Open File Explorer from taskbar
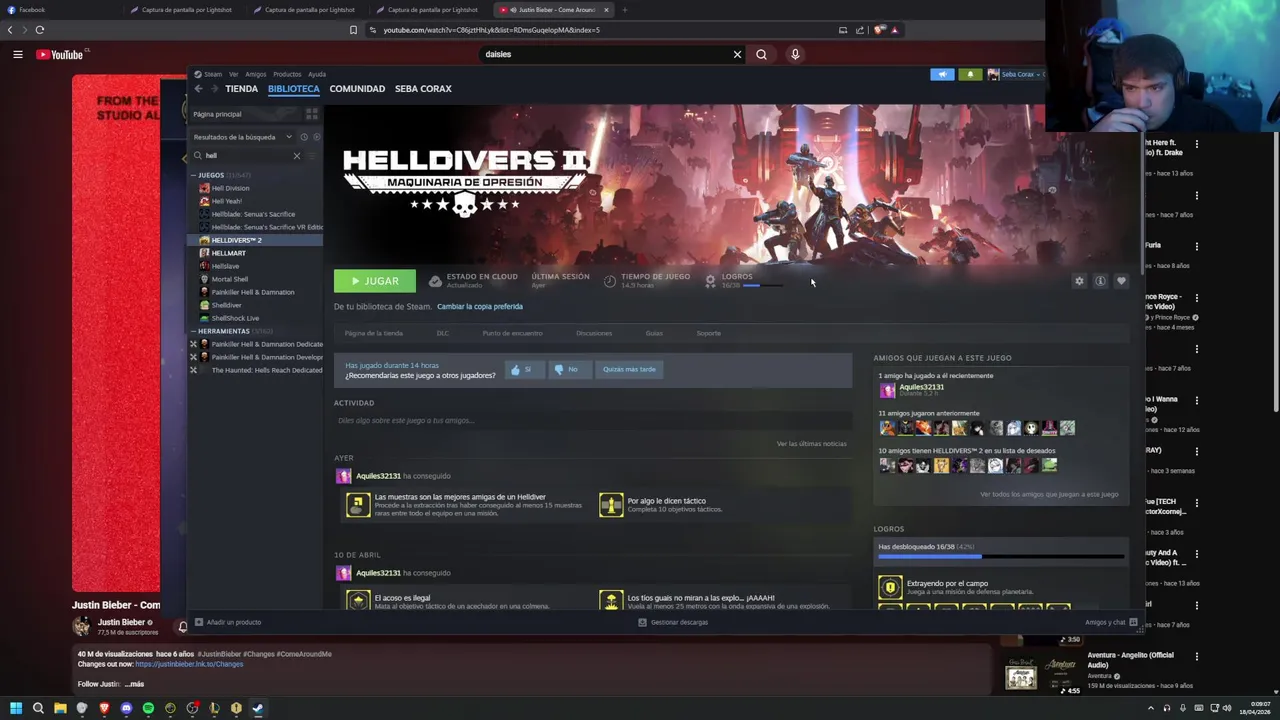The height and width of the screenshot is (720, 1280). (x=60, y=708)
